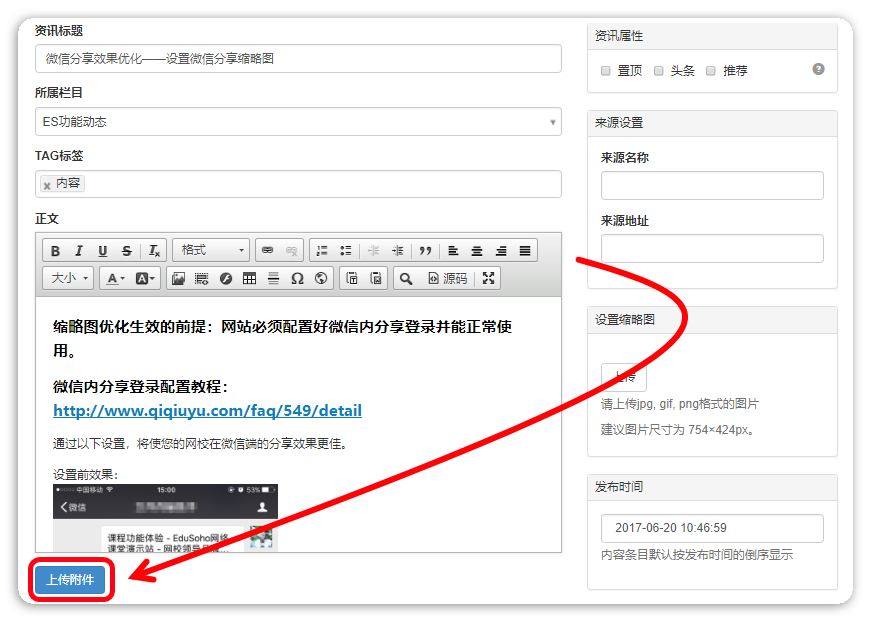871x622 pixels.
Task: Open the text color picker
Action: (115, 279)
